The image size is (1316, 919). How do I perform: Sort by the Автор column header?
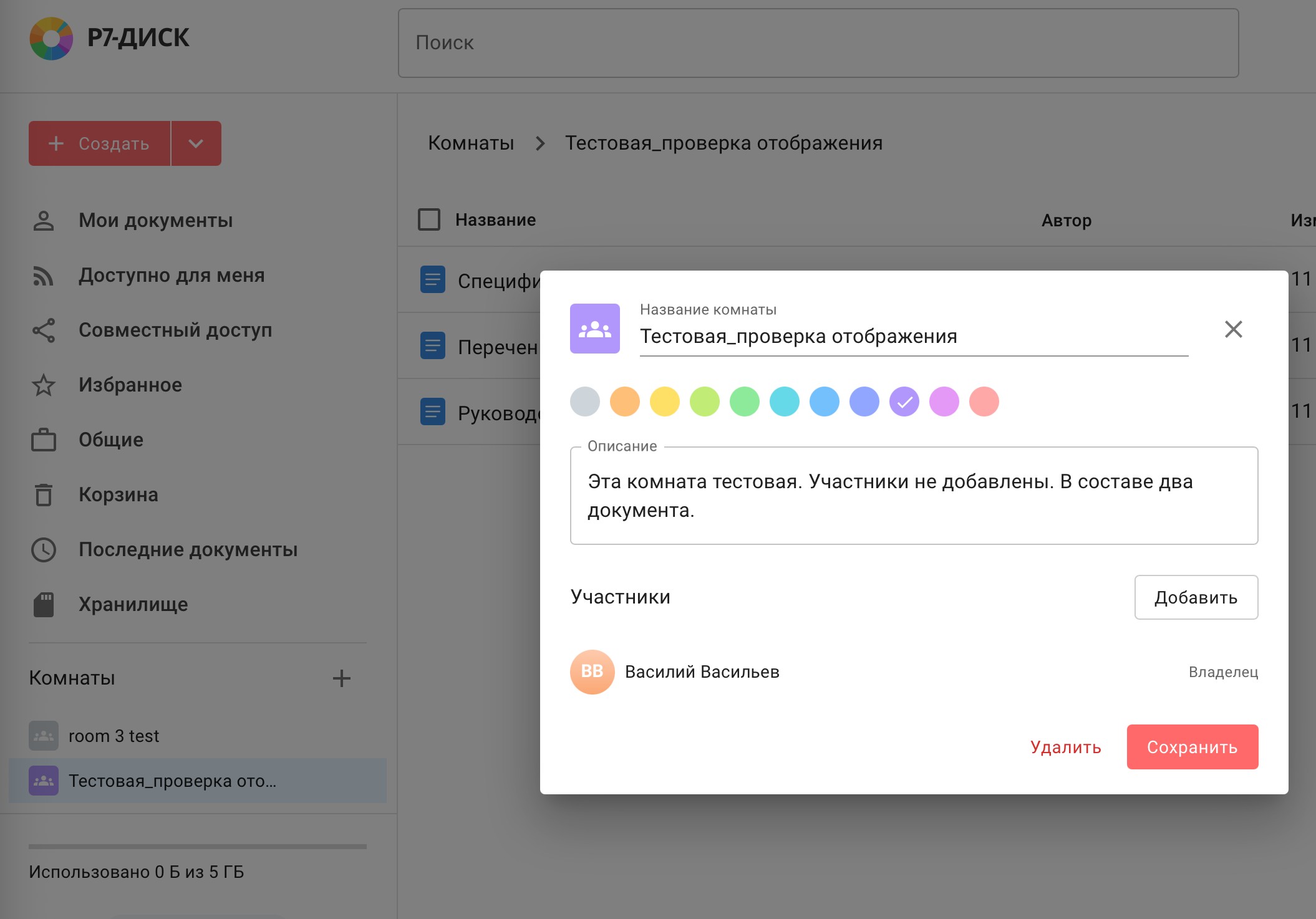click(x=1067, y=221)
